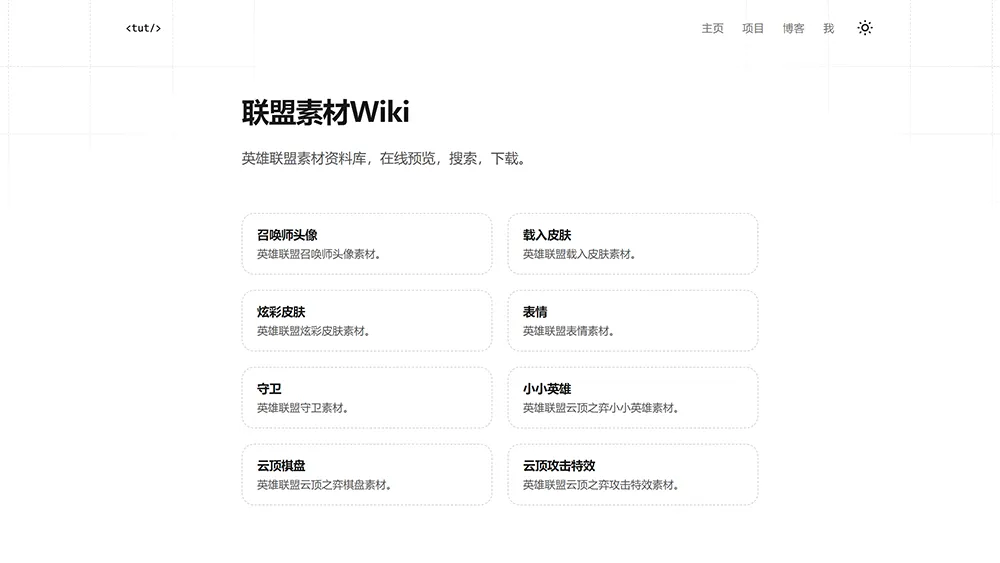
Task: Open the 云顶棋盘 card
Action: pyautogui.click(x=366, y=474)
